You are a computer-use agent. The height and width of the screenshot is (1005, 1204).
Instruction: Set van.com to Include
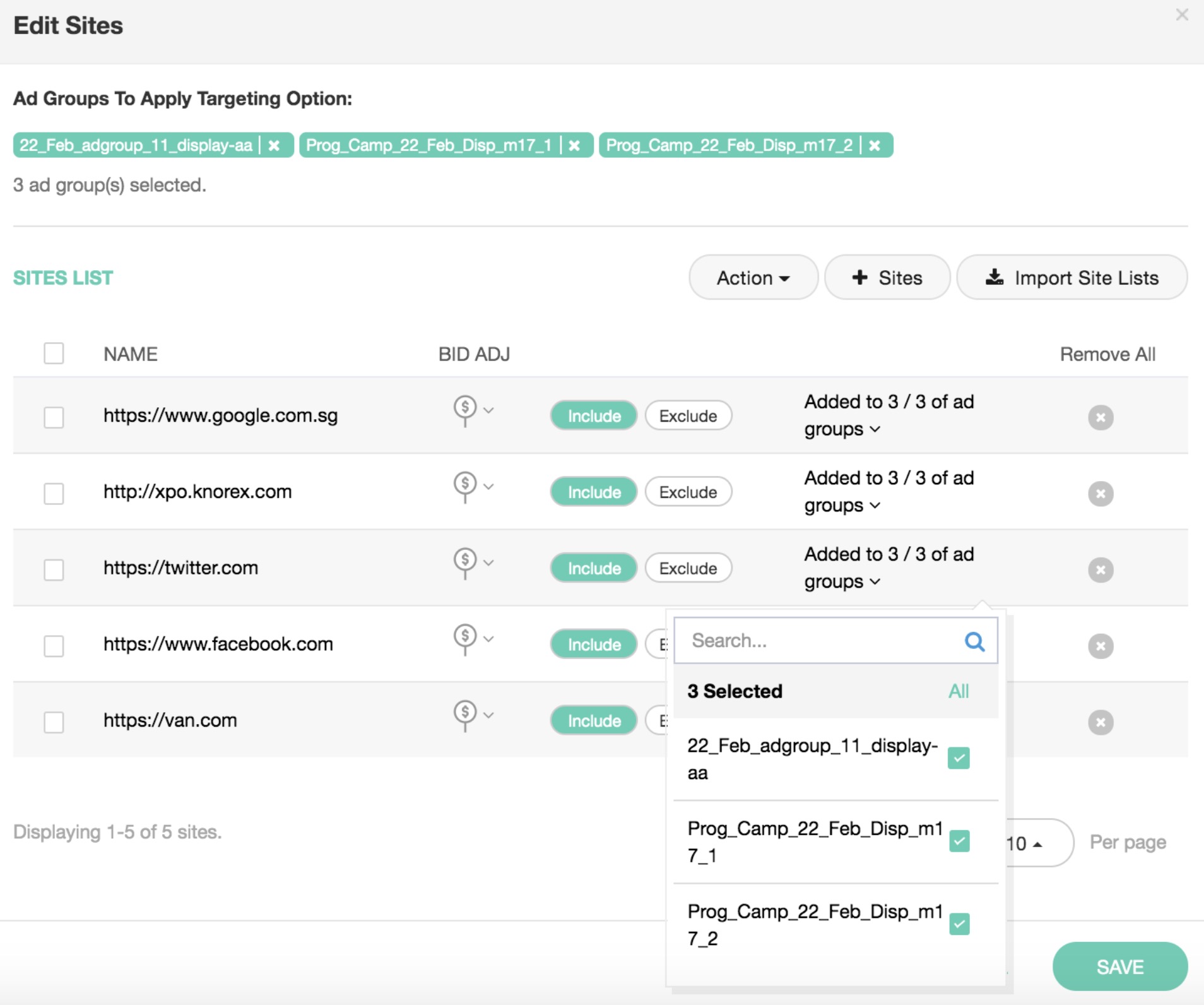pos(594,721)
